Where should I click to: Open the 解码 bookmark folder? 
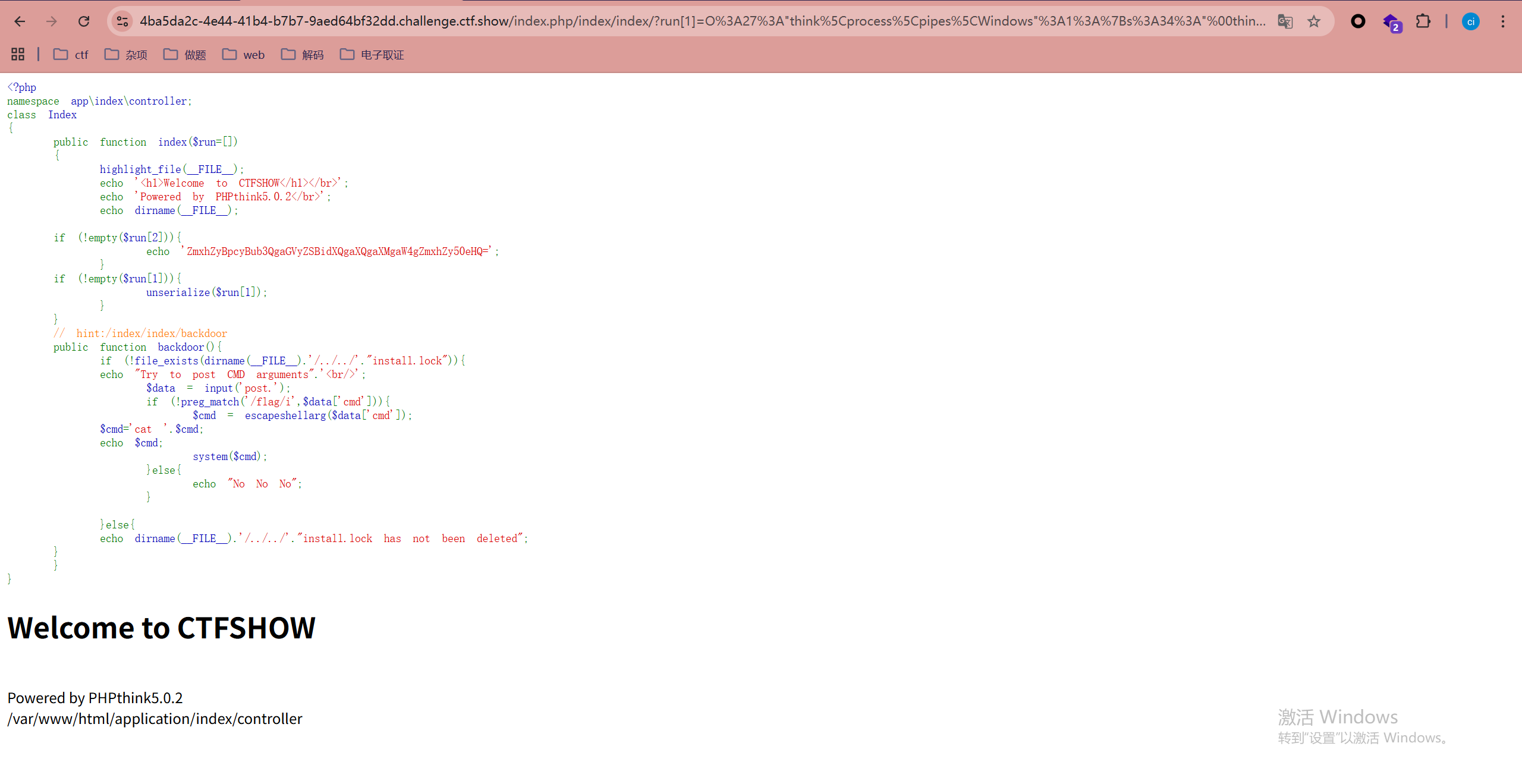(303, 55)
